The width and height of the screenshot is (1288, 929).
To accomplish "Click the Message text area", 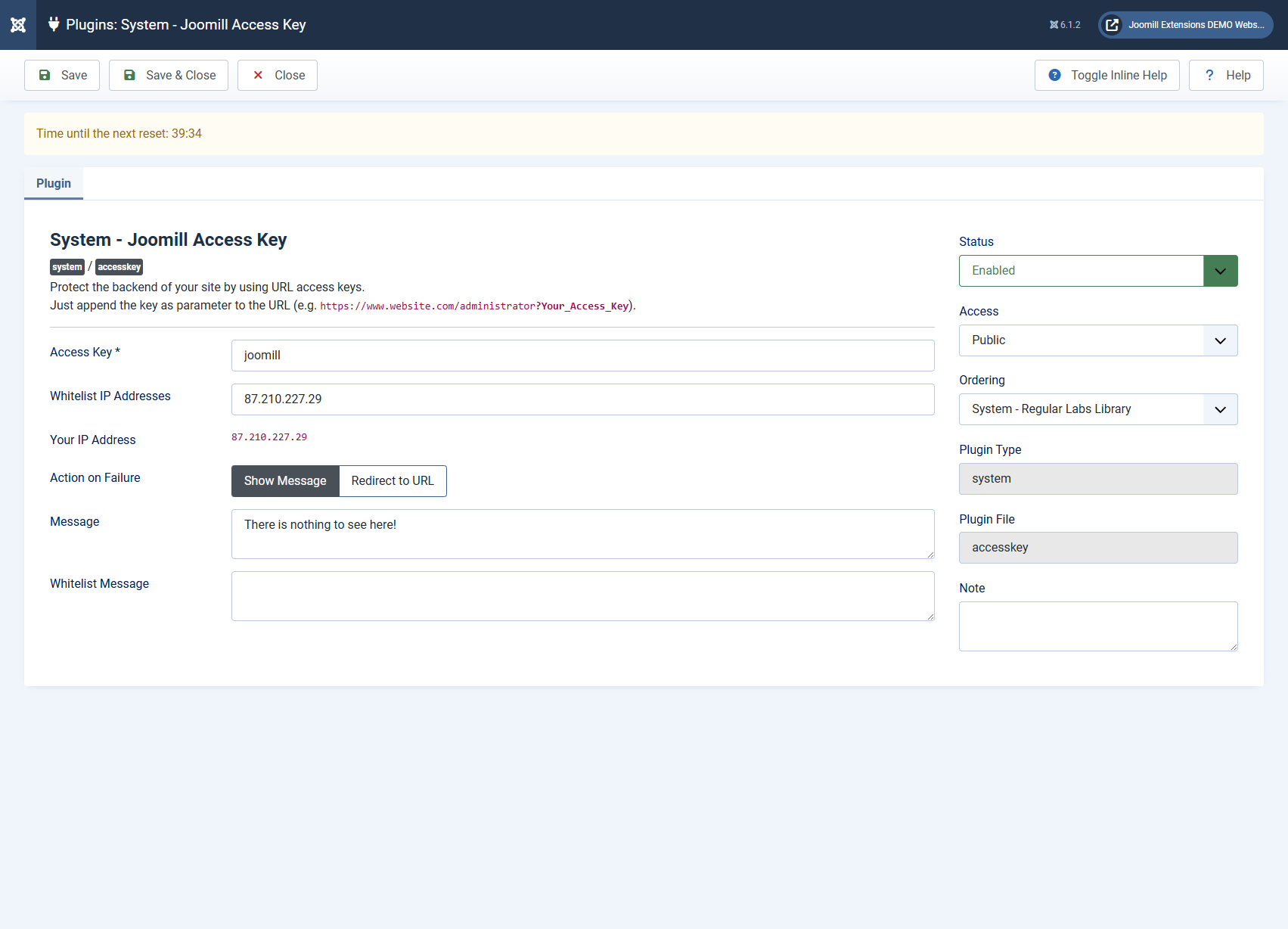I will pyautogui.click(x=583, y=534).
